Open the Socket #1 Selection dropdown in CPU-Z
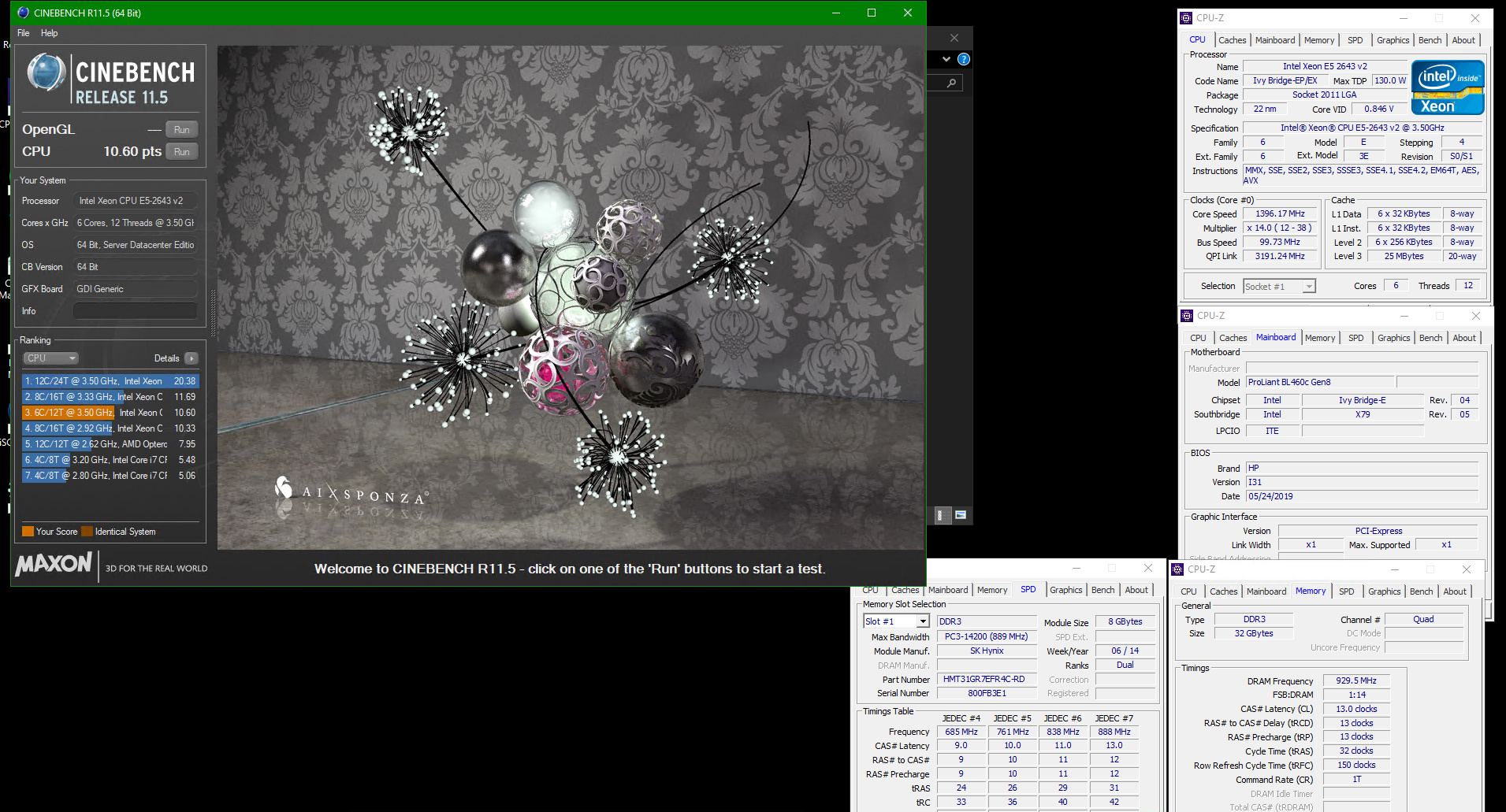 [x=1279, y=287]
